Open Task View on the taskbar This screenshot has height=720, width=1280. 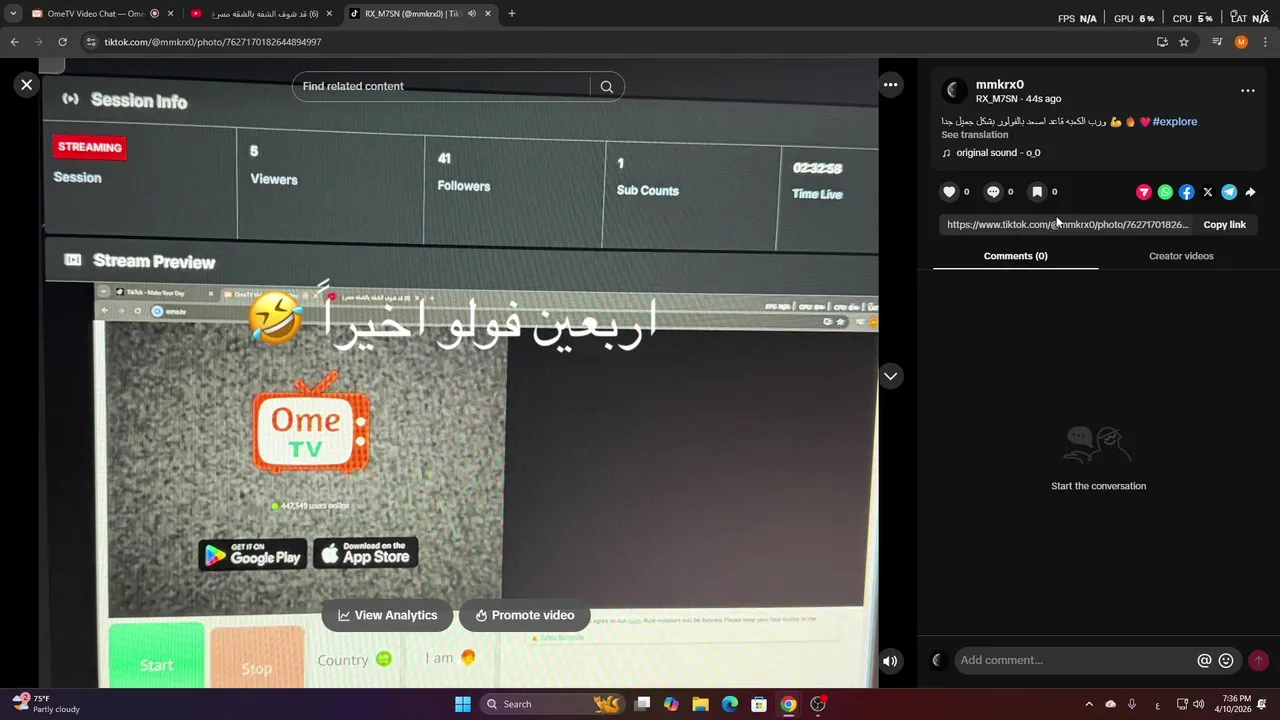tap(643, 704)
